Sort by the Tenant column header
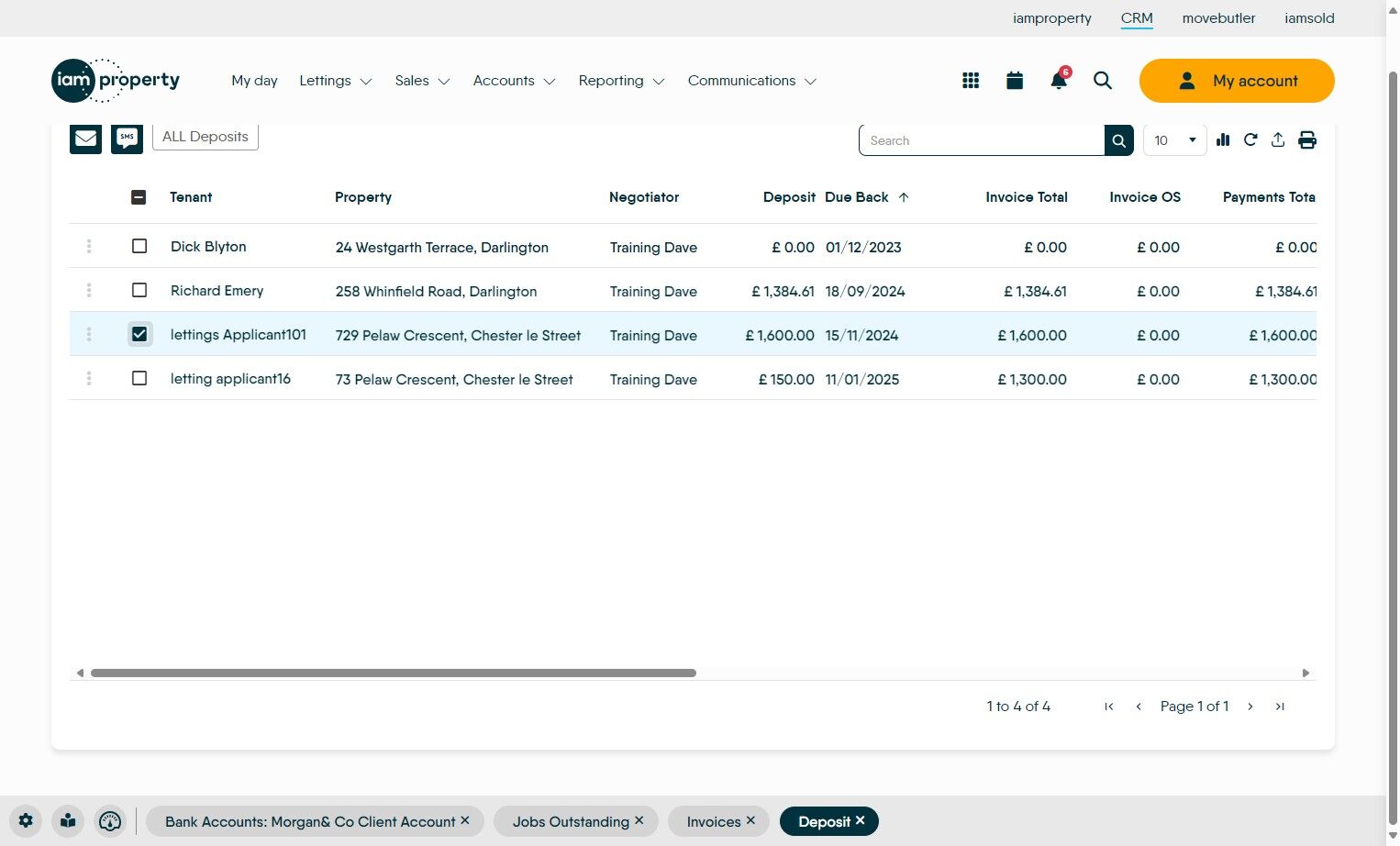 [x=191, y=197]
